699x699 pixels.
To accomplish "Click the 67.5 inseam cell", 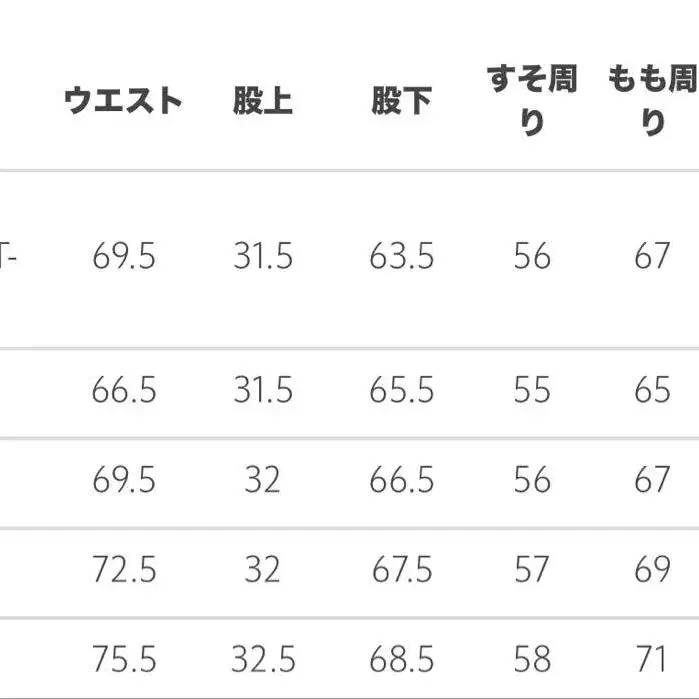I will (402, 570).
